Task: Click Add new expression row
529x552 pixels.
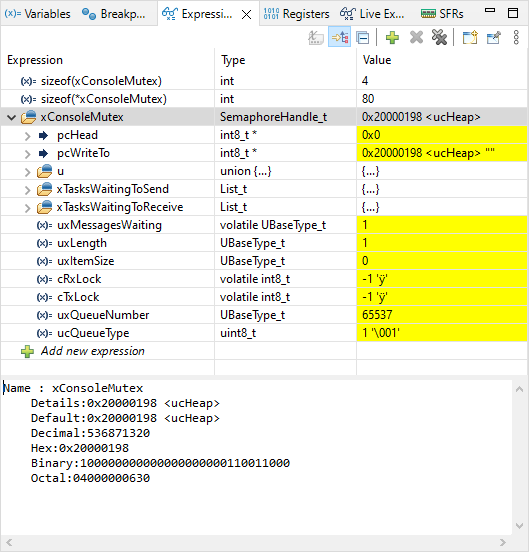Action: (x=93, y=351)
